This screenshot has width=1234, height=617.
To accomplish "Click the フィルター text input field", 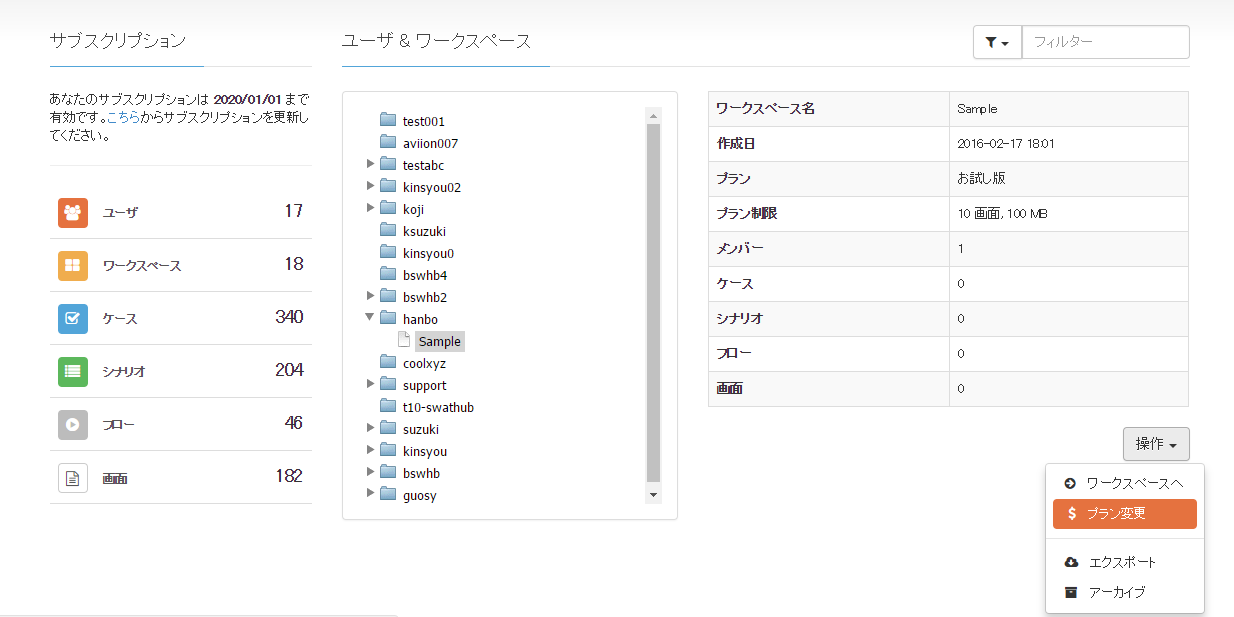I will 1105,42.
